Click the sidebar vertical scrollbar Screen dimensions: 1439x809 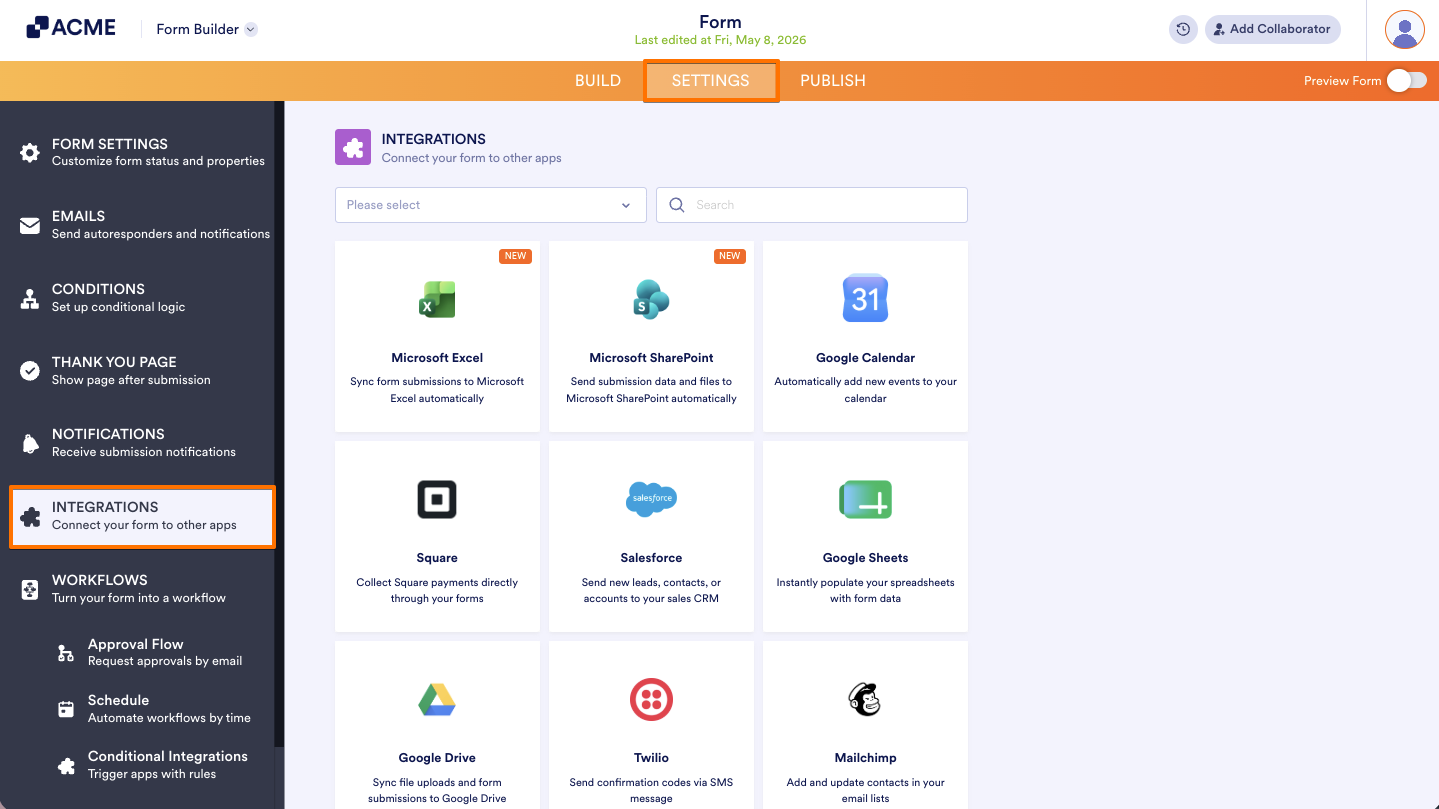pyautogui.click(x=280, y=423)
